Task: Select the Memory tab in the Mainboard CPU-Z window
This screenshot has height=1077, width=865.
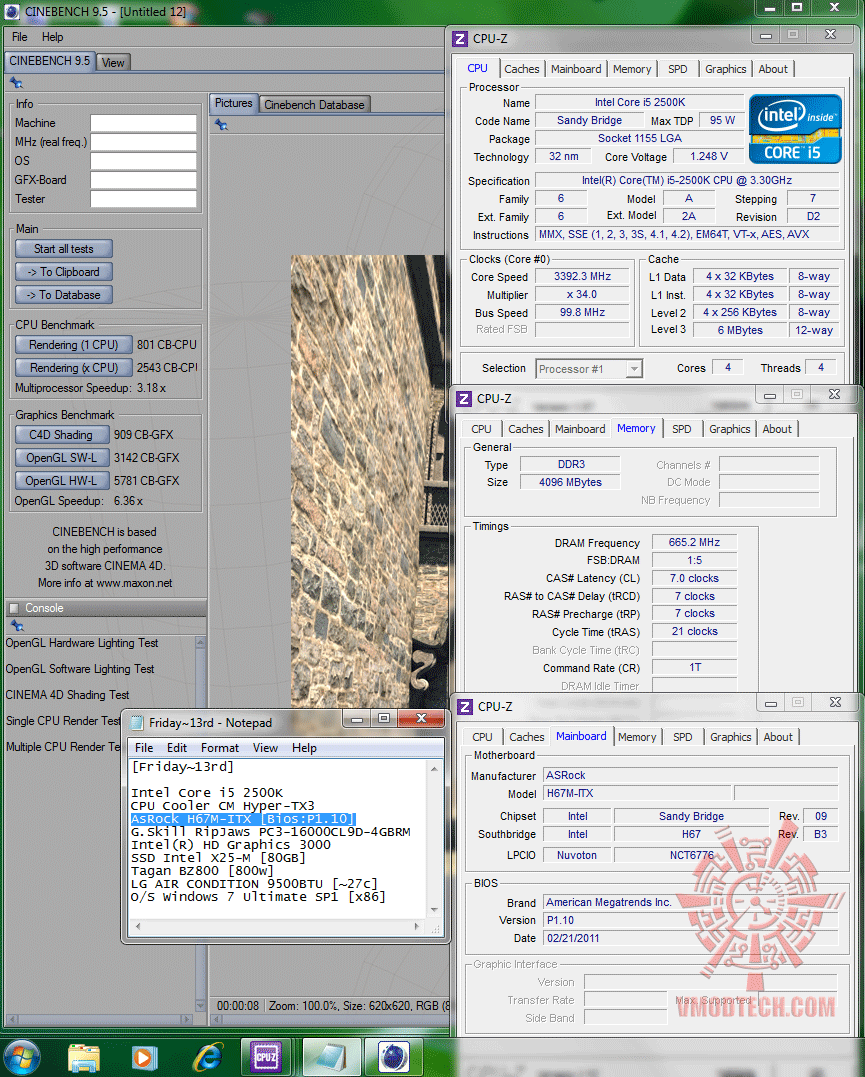Action: click(637, 737)
